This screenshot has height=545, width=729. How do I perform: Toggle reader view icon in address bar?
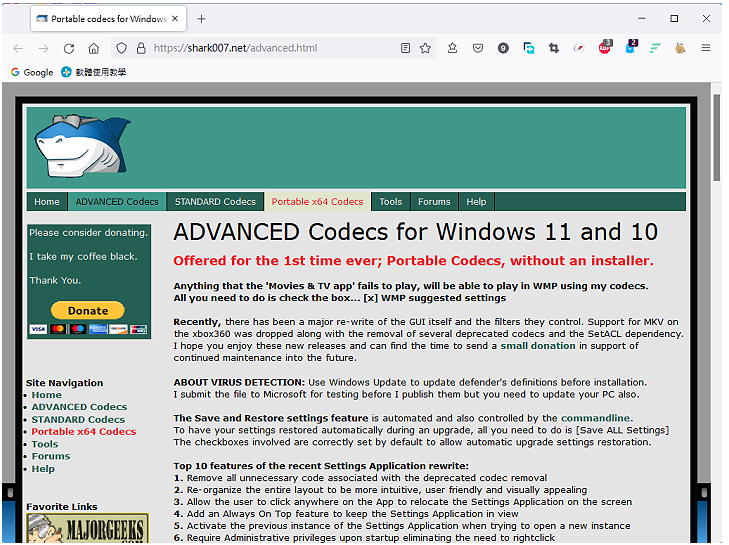tap(405, 48)
